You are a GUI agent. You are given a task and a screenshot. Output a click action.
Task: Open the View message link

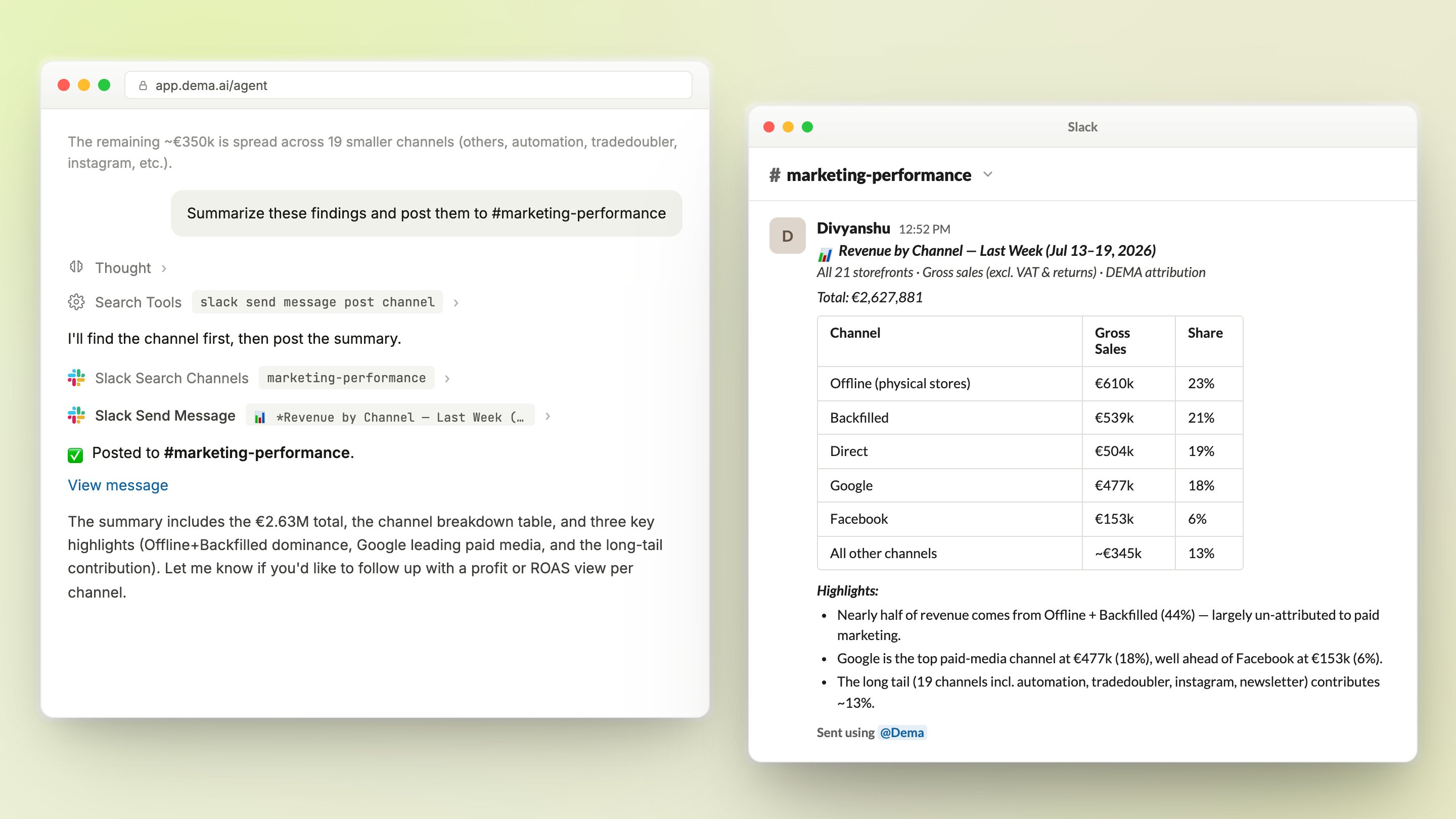coord(118,485)
